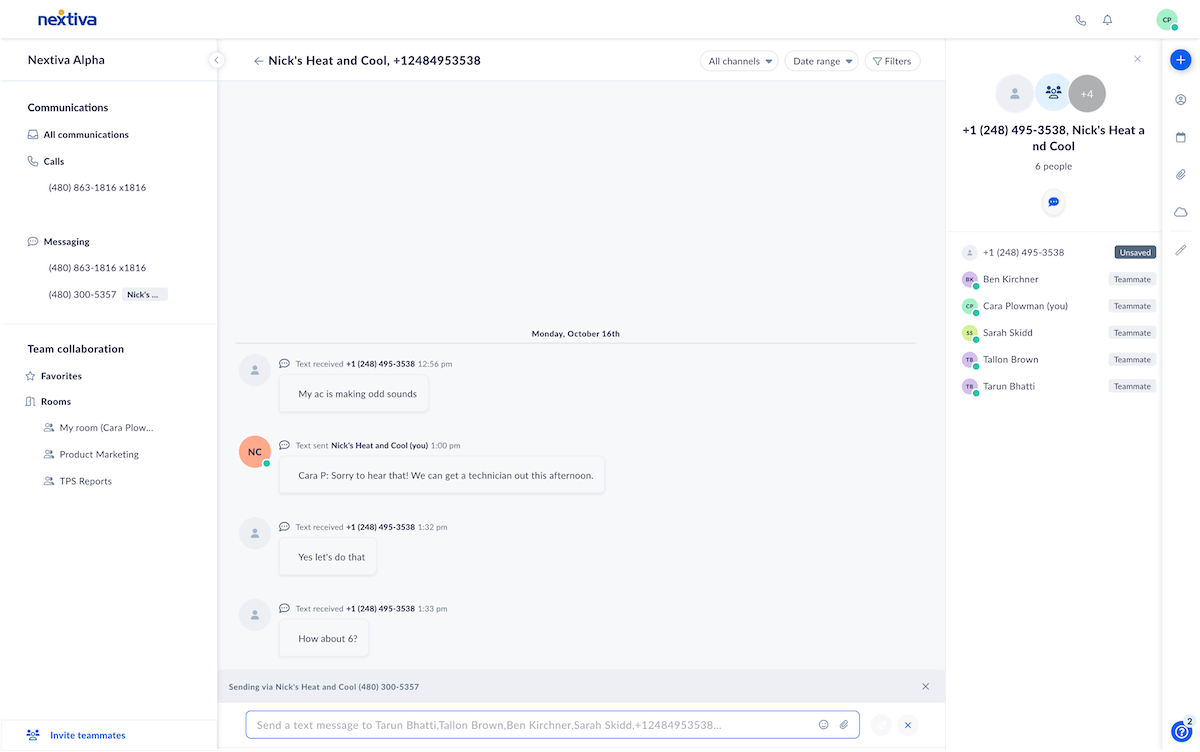Click the blue message icon under 6 people
The width and height of the screenshot is (1200, 752).
click(x=1053, y=202)
